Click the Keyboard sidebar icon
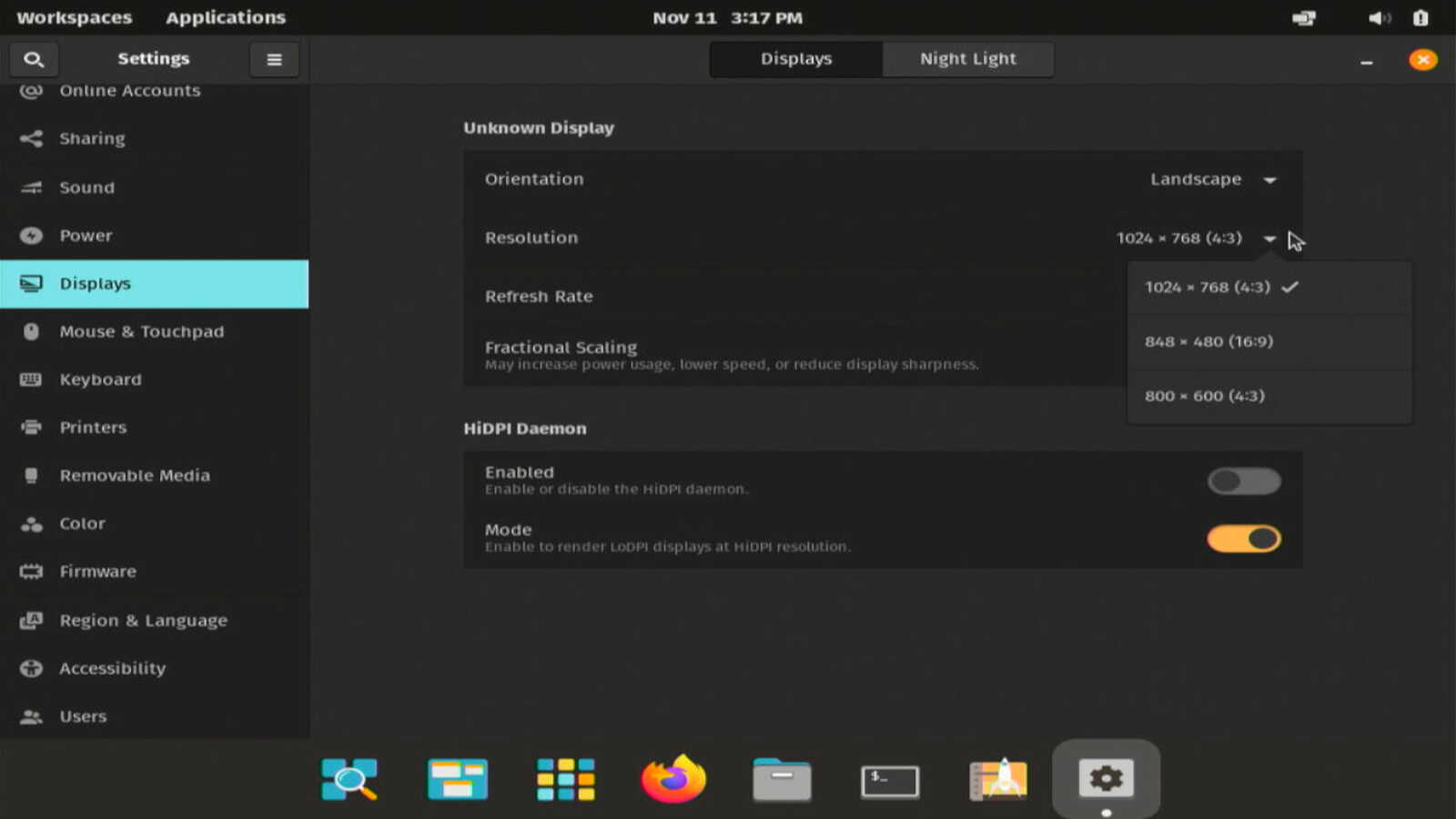The width and height of the screenshot is (1456, 819). pos(31,379)
